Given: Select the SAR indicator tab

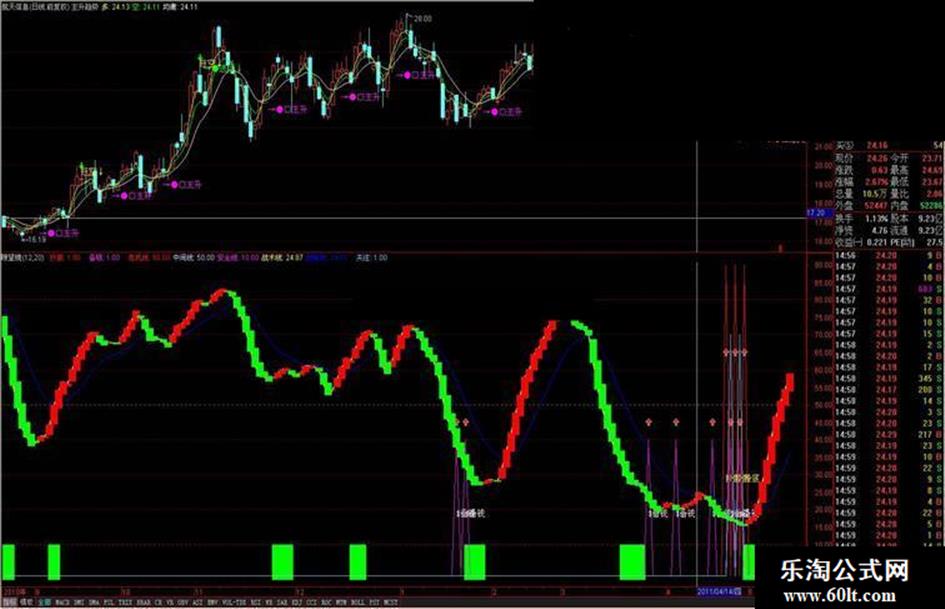Looking at the screenshot, I should pos(282,602).
